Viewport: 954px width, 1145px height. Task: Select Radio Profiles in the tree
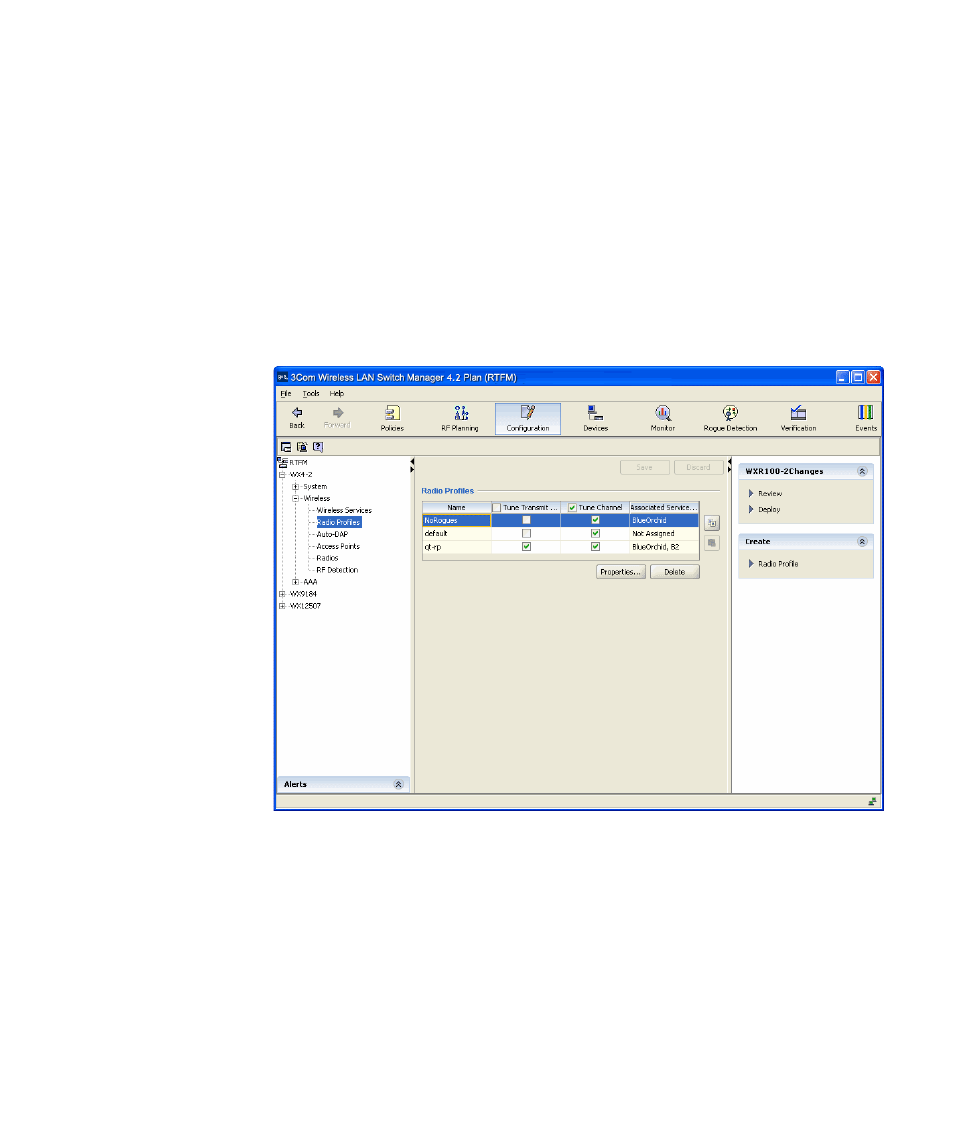click(339, 522)
